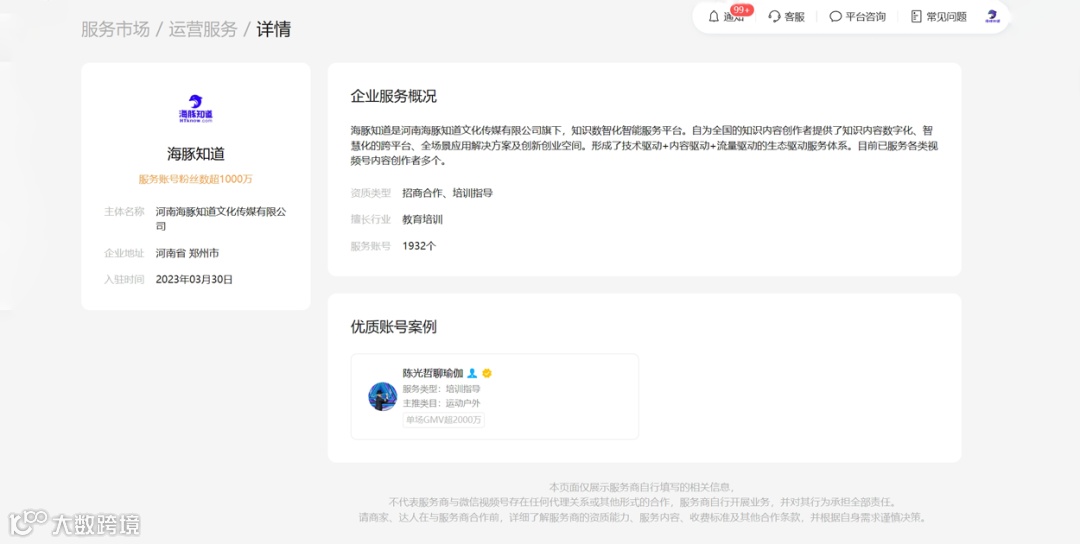
Task: Click the blue person icon beside 陈光哲聊瑜伽
Action: [472, 373]
